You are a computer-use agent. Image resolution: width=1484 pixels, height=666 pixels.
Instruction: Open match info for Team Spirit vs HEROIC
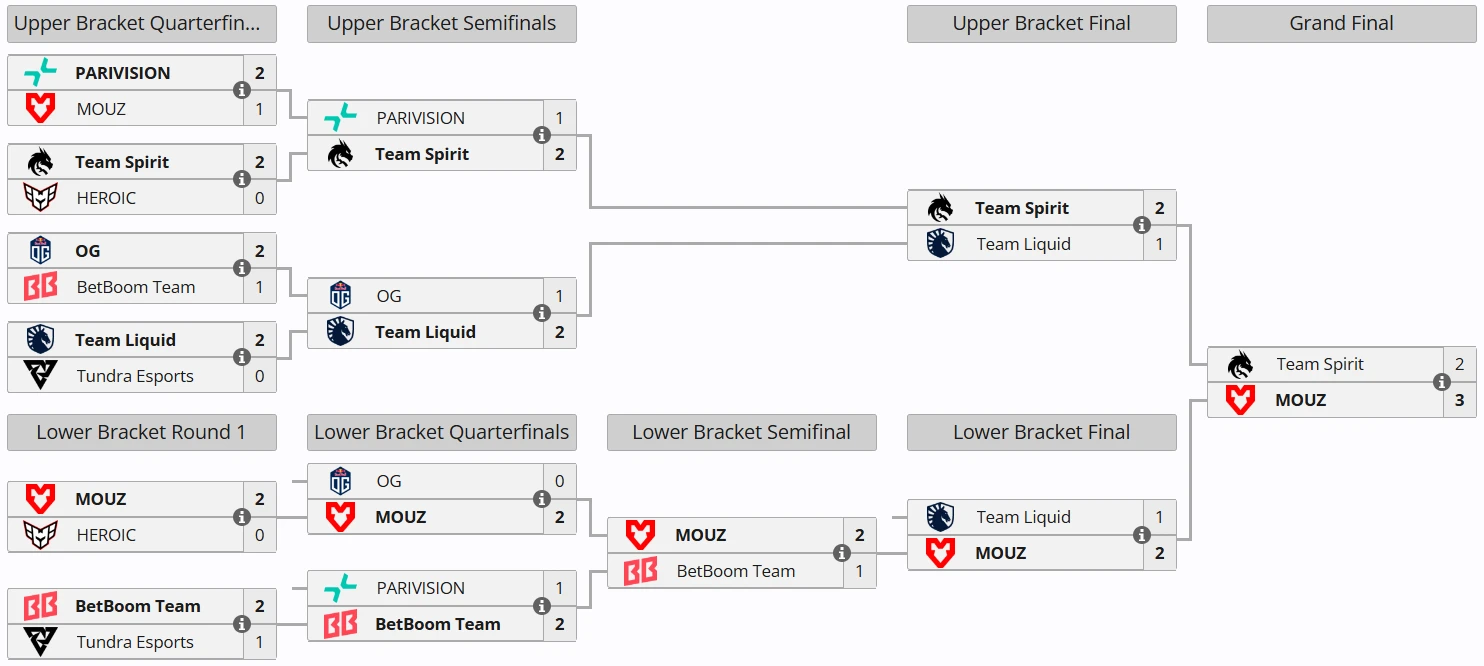coord(242,179)
